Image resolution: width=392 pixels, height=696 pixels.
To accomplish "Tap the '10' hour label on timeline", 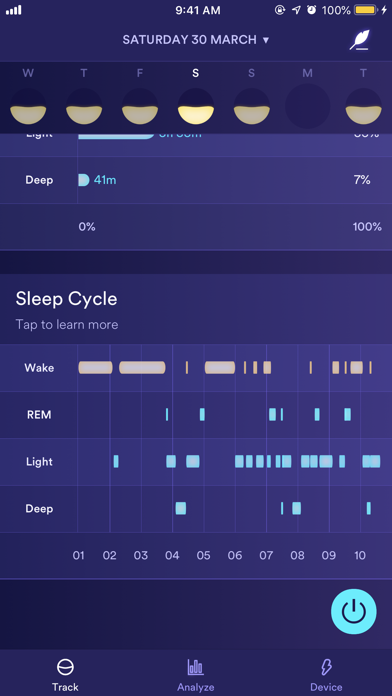I will click(x=360, y=555).
